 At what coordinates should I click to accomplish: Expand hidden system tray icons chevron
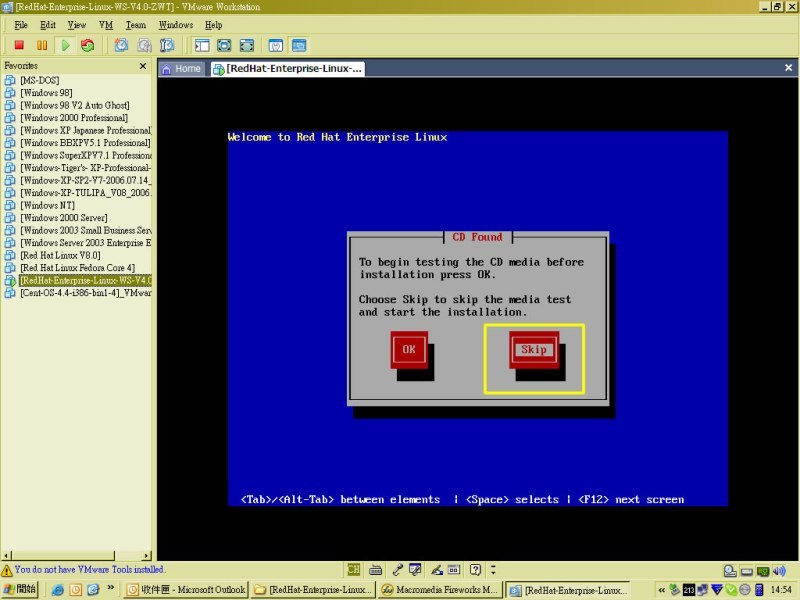click(662, 590)
